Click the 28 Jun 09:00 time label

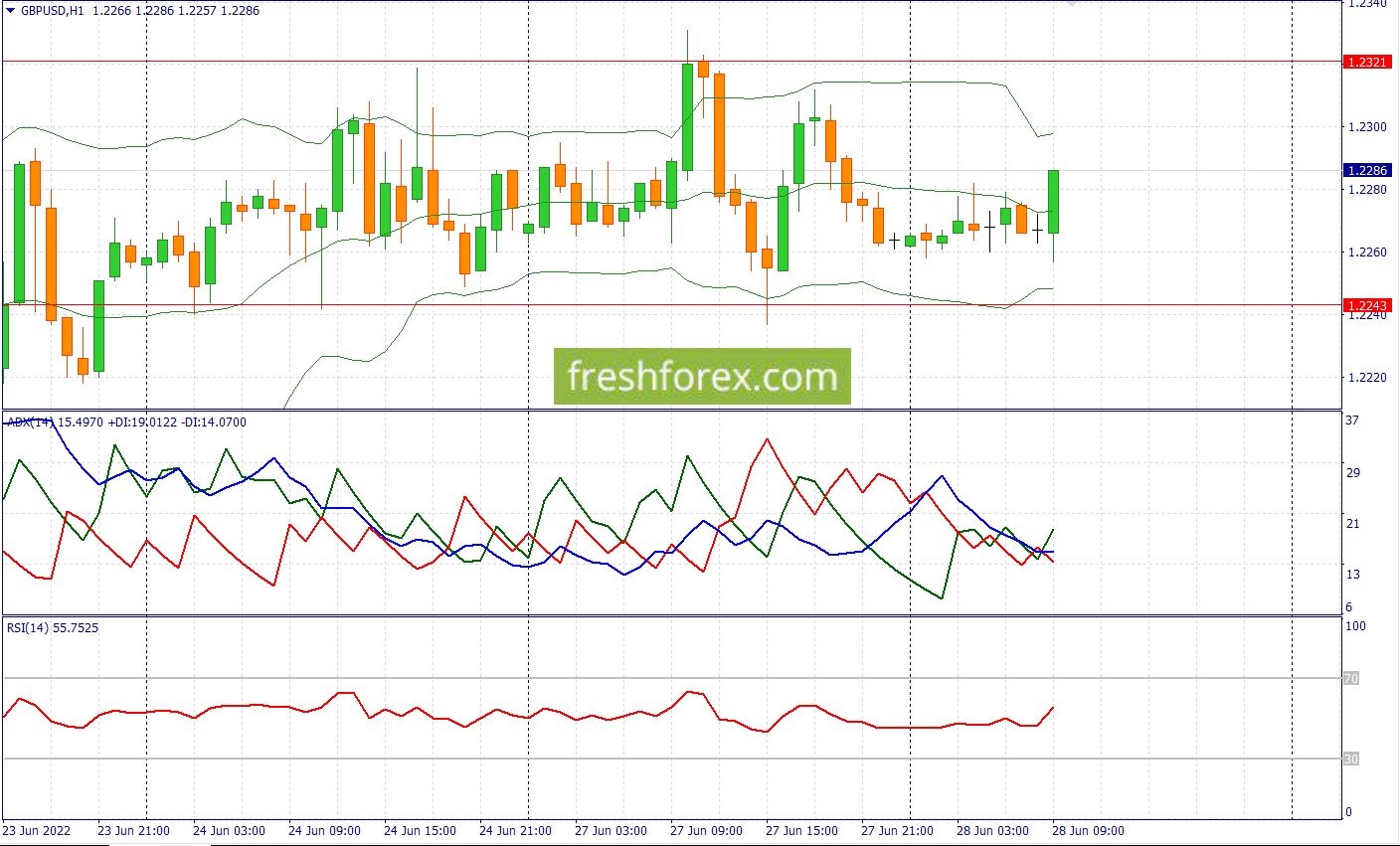point(1088,831)
